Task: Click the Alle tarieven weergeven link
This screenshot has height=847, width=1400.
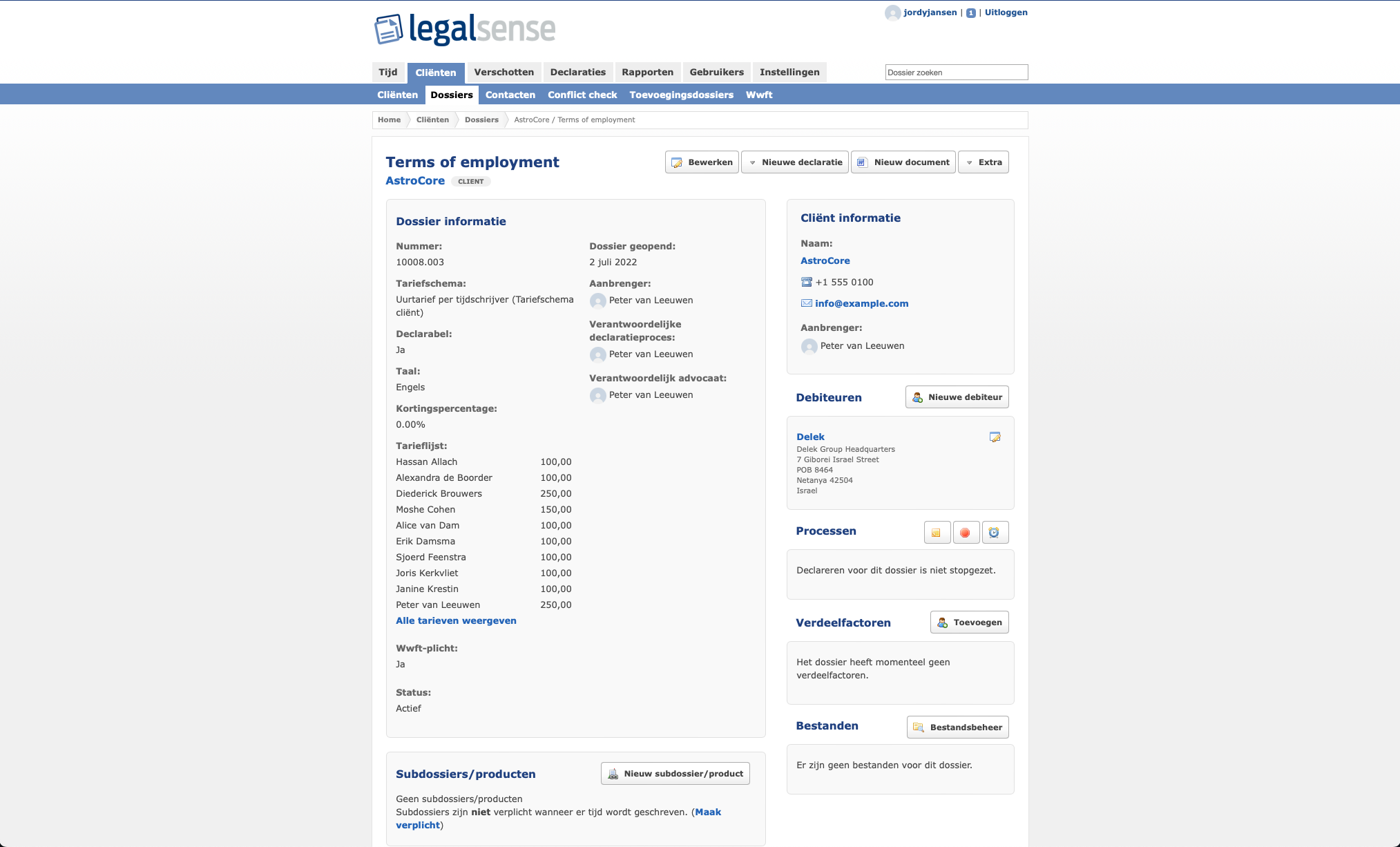Action: 456,621
